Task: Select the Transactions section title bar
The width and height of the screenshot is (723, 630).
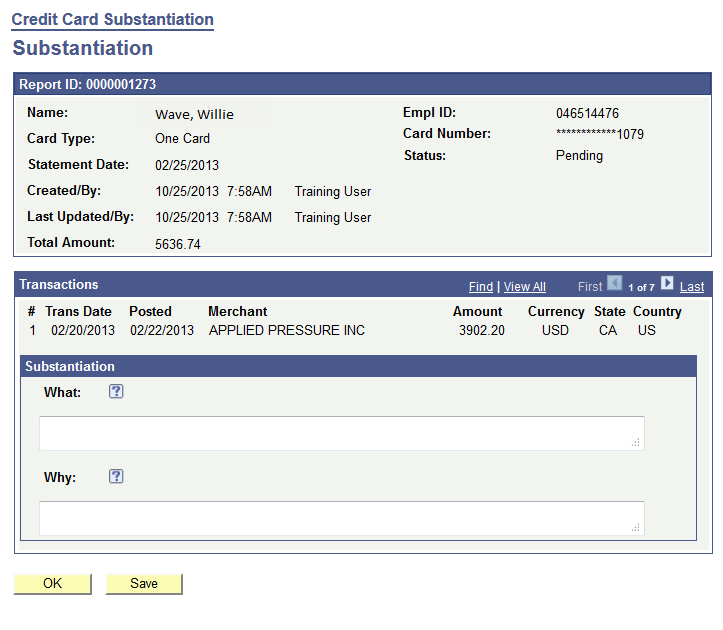Action: (x=200, y=285)
